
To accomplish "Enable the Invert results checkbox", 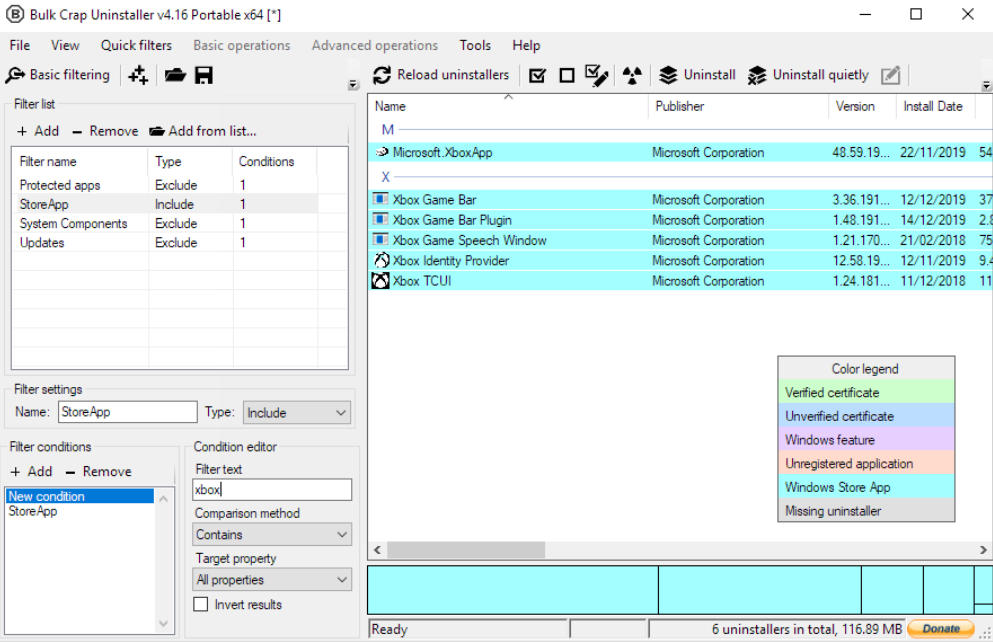I will click(x=201, y=605).
